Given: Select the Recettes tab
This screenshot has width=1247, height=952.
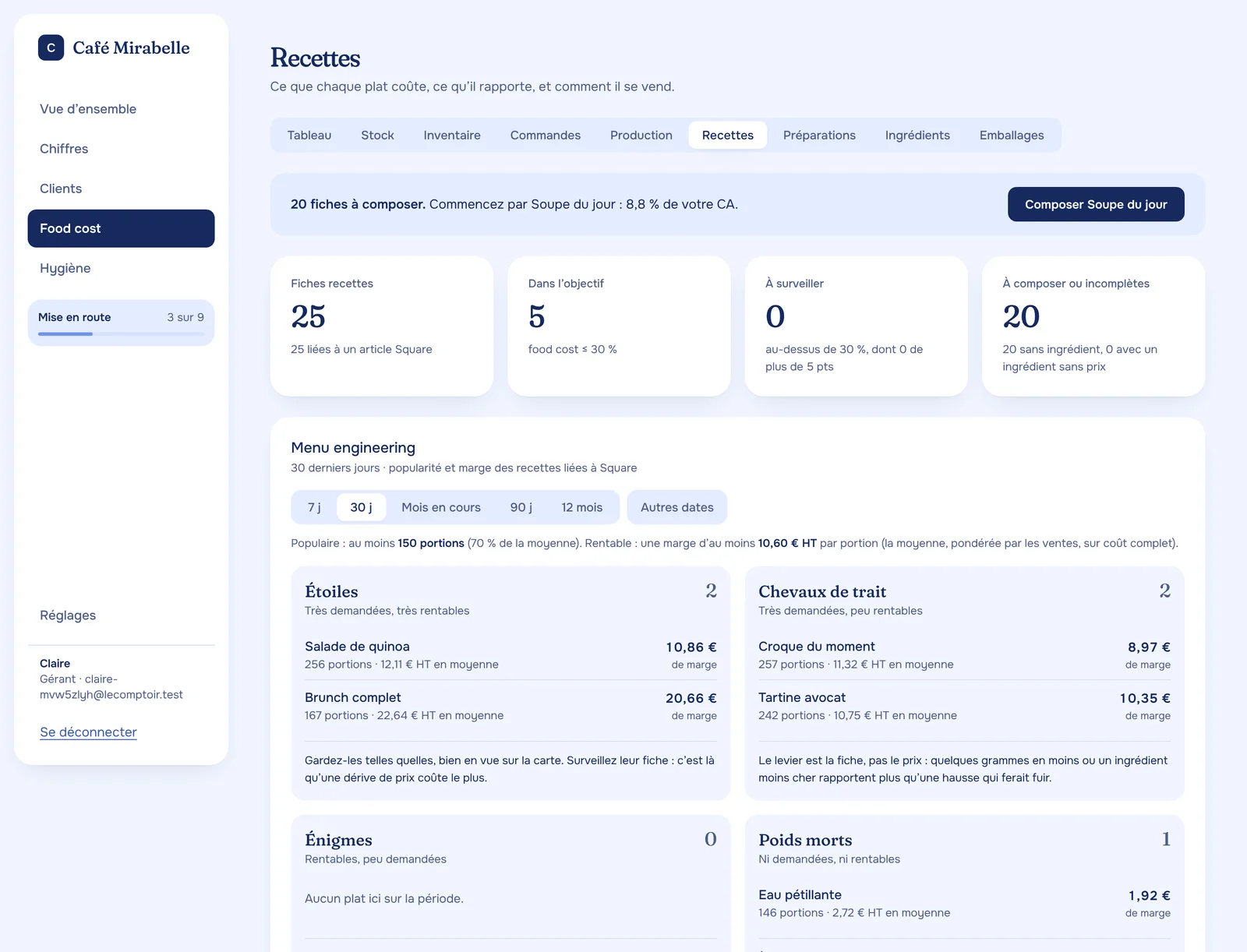Looking at the screenshot, I should 728,135.
